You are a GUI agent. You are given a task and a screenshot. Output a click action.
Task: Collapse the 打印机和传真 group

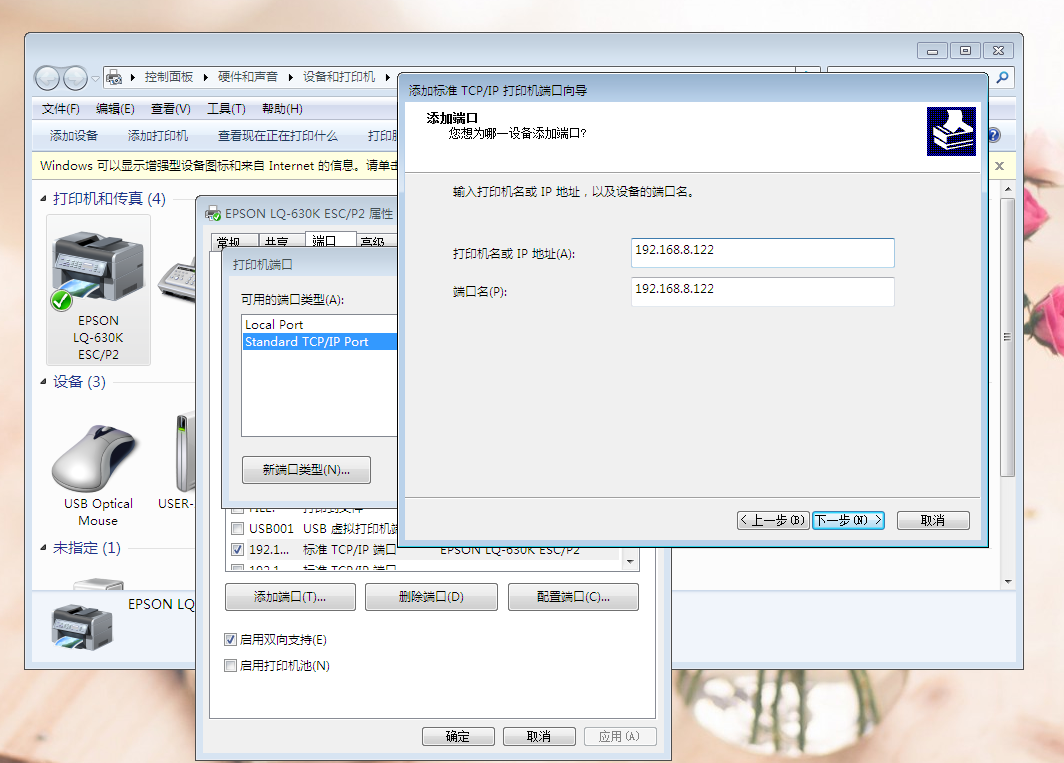44,199
